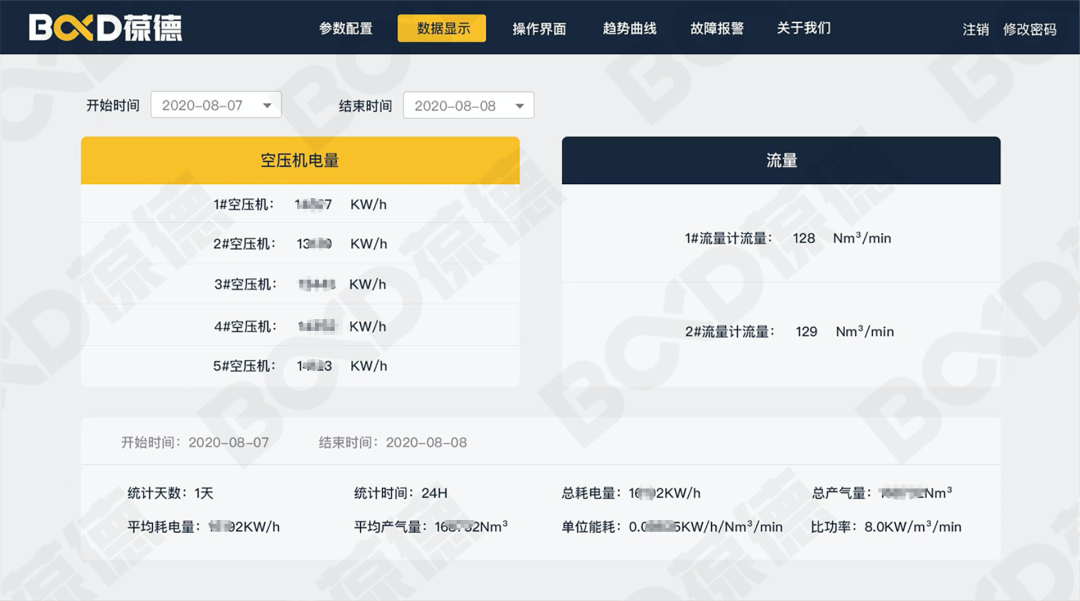Expand the 开始时间 date dropdown
Viewport: 1080px width, 601px height.
tap(216, 104)
